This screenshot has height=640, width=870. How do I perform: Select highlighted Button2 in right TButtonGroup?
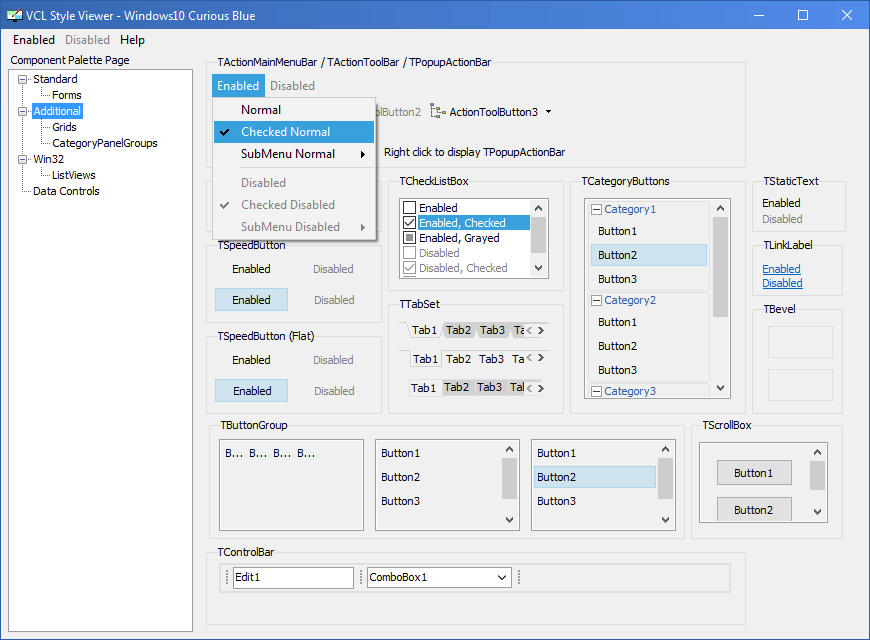595,477
